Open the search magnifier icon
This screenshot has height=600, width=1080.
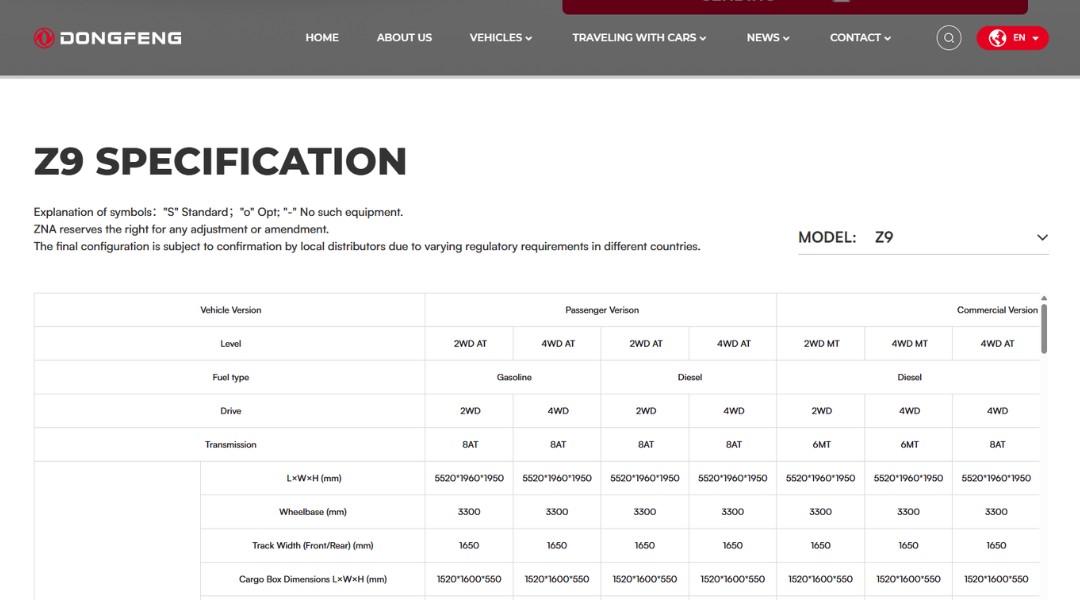[948, 38]
